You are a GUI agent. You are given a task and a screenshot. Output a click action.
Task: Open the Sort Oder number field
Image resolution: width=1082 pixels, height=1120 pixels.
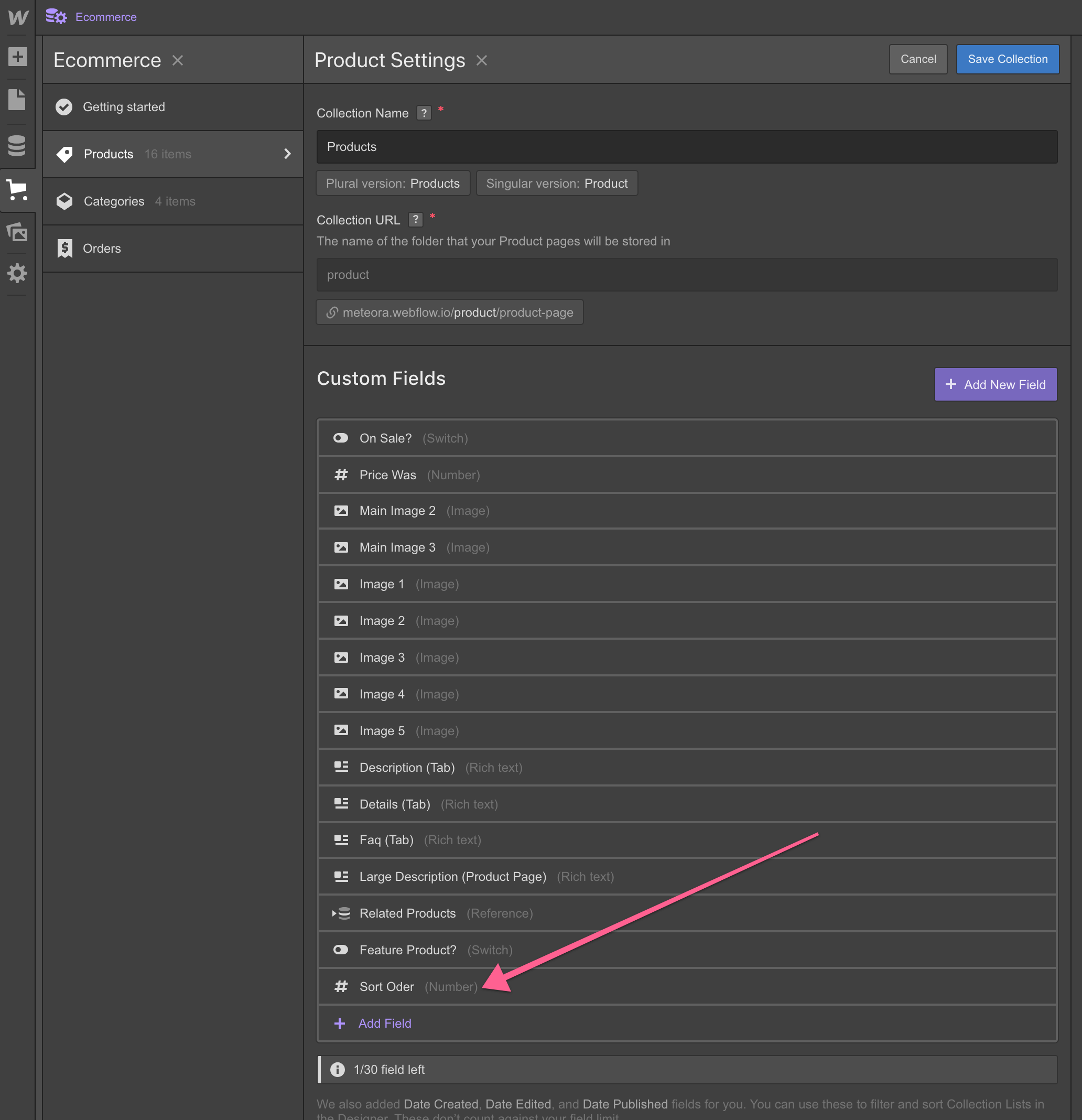tap(387, 987)
